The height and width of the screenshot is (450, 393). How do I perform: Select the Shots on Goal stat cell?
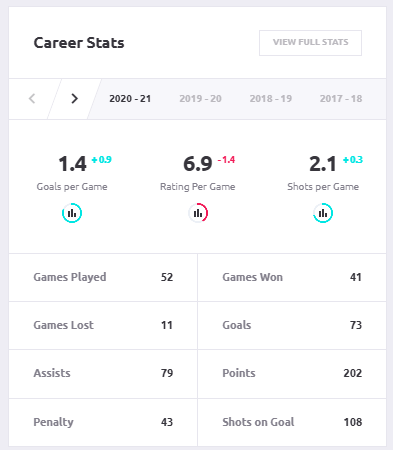(x=292, y=422)
